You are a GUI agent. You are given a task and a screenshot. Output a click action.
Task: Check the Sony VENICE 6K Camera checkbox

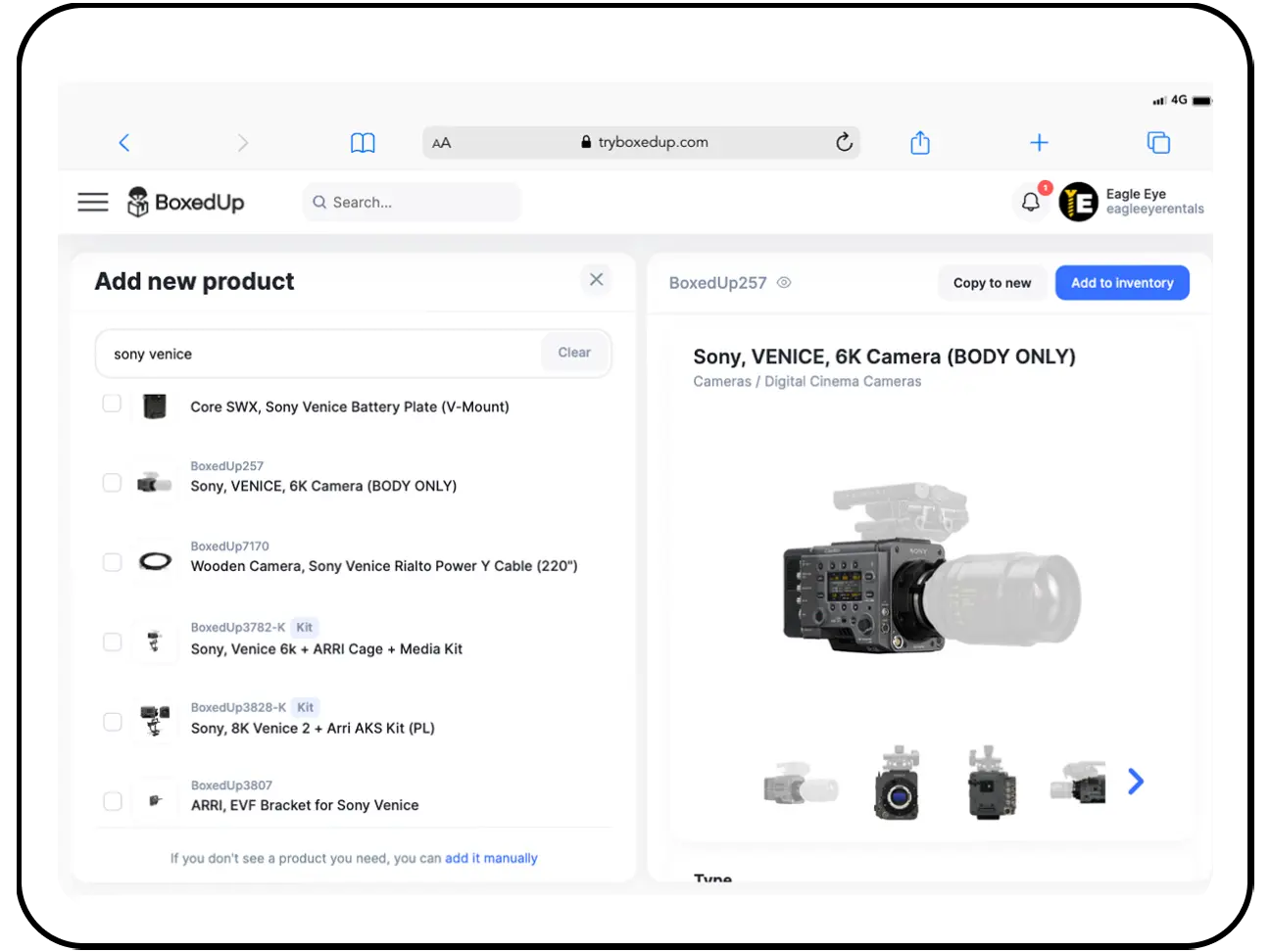pos(111,482)
